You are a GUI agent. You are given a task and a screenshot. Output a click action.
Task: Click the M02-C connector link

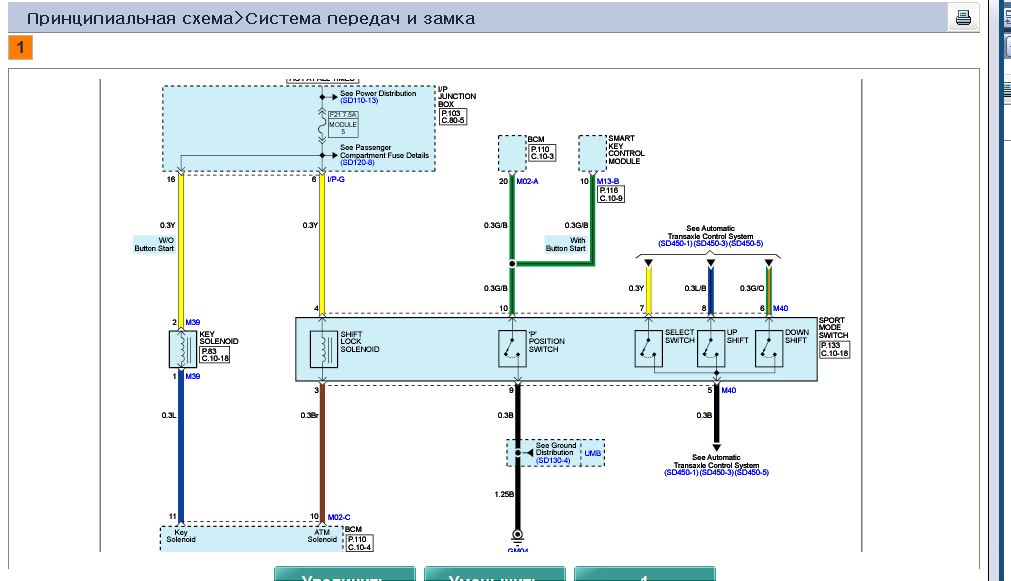[x=339, y=517]
